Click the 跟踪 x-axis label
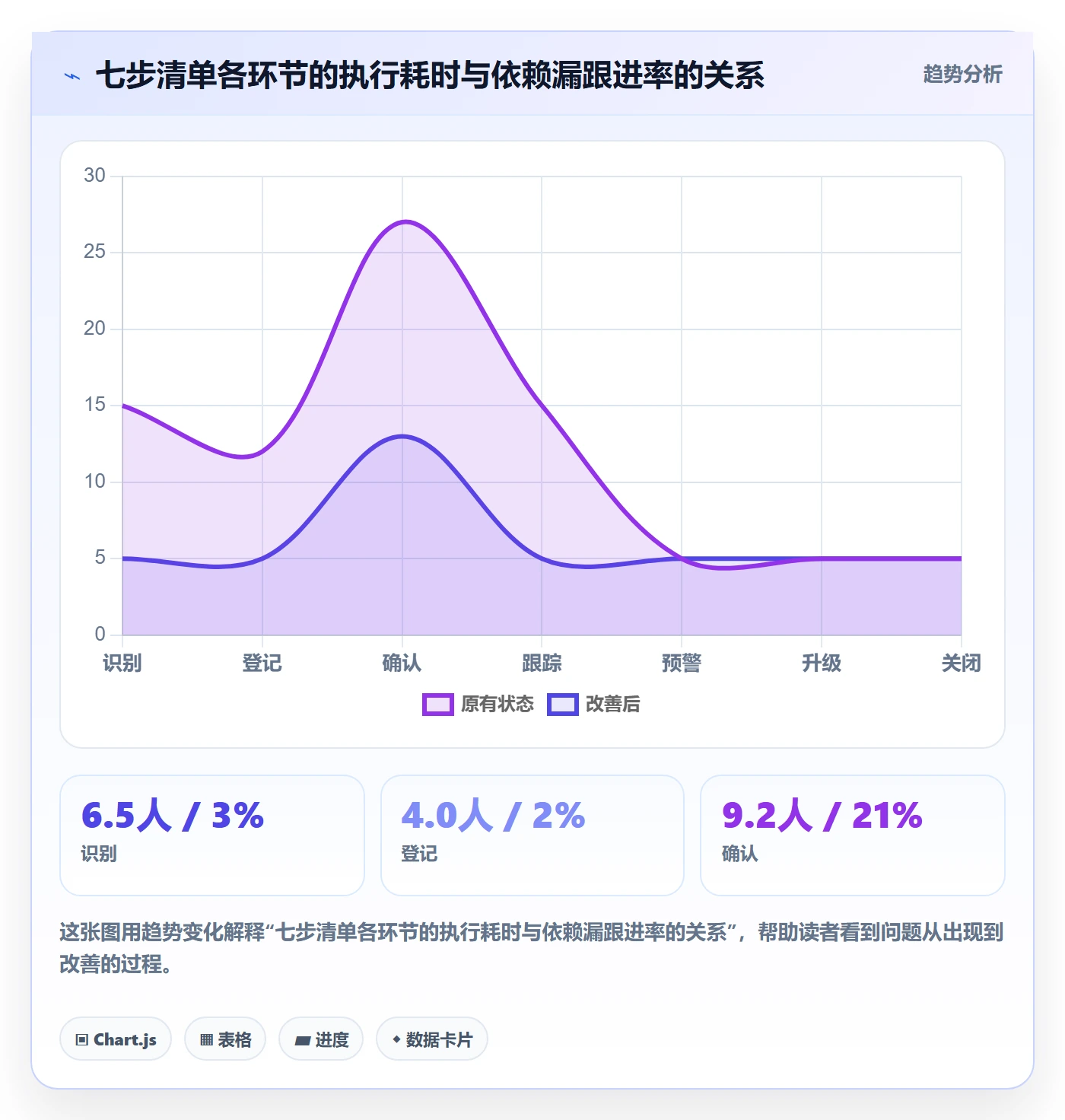The height and width of the screenshot is (1120, 1065). (542, 663)
